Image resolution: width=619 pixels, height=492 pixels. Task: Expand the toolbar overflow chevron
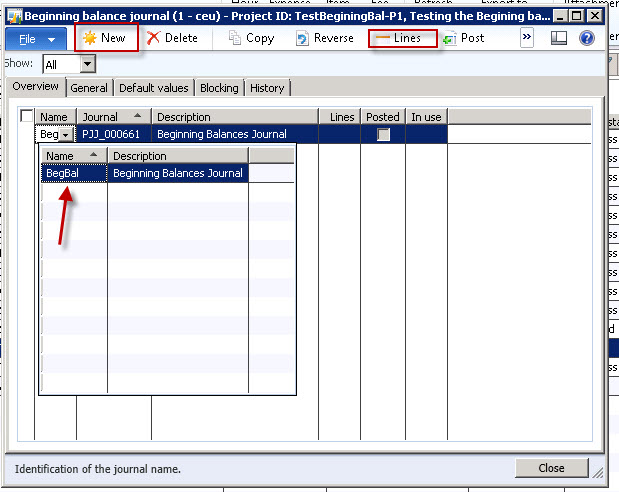[x=527, y=38]
